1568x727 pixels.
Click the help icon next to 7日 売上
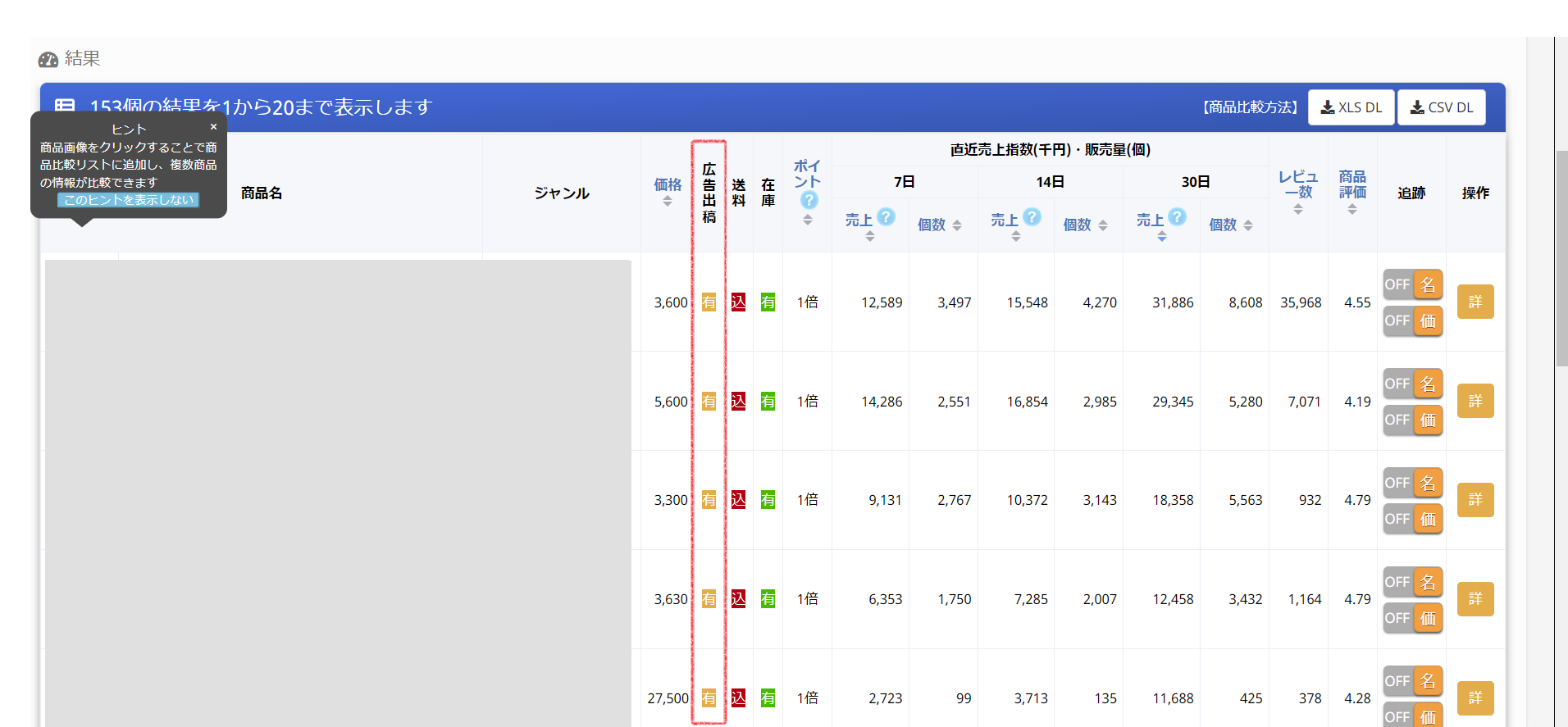(x=886, y=216)
